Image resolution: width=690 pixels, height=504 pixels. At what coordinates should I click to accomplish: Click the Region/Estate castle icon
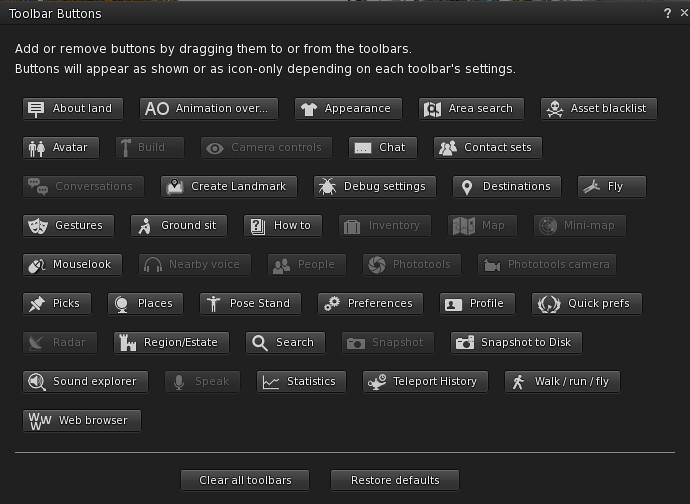pos(128,343)
